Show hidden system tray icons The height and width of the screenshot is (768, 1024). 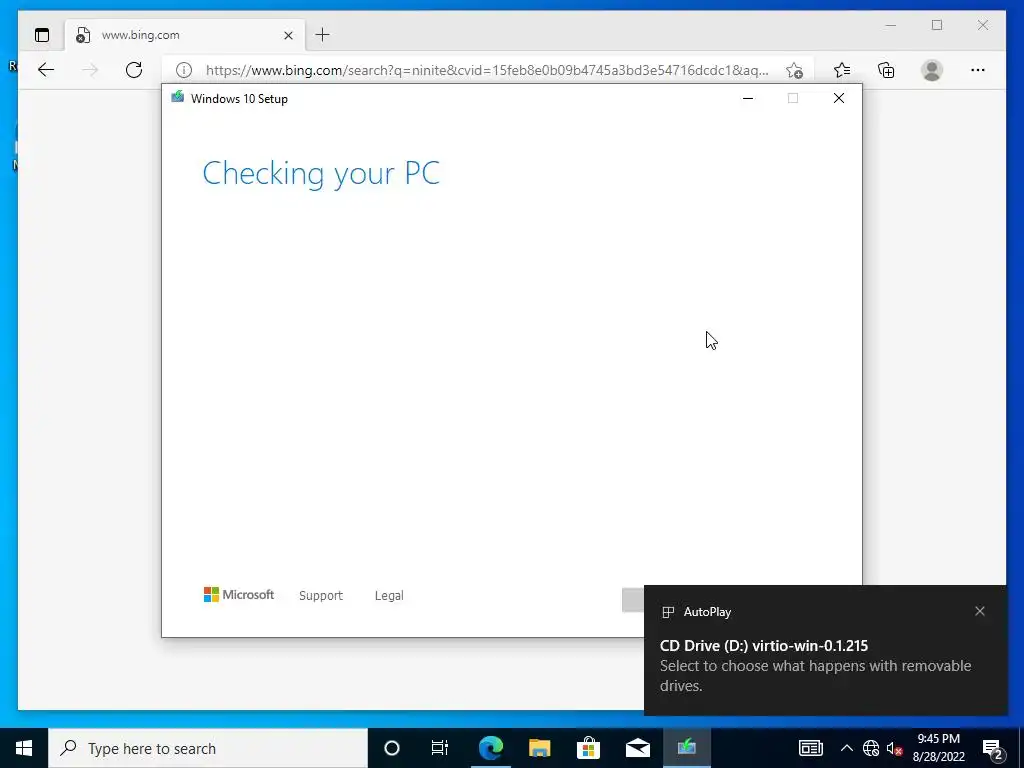846,748
